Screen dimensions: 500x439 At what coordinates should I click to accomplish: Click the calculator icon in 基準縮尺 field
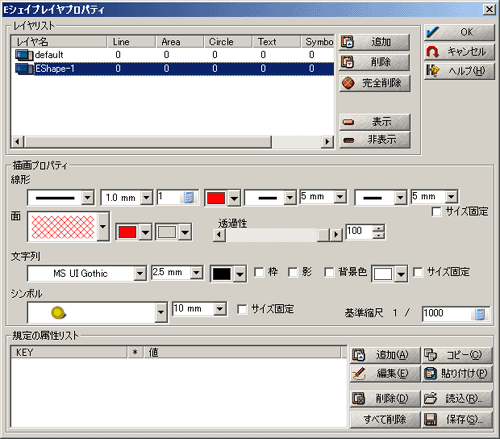[x=480, y=314]
